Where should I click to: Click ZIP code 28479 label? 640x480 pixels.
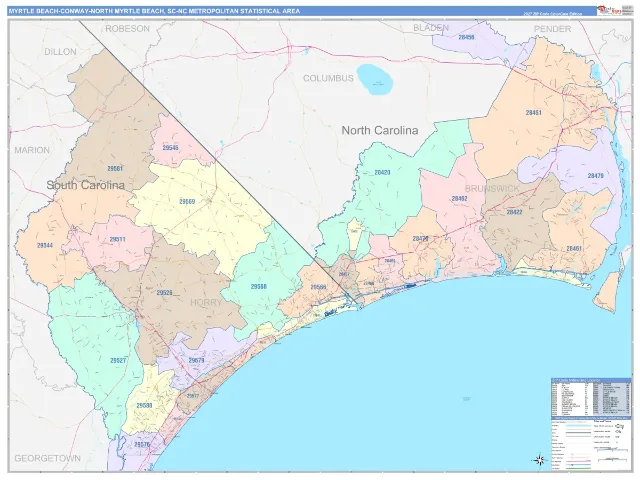coord(596,176)
